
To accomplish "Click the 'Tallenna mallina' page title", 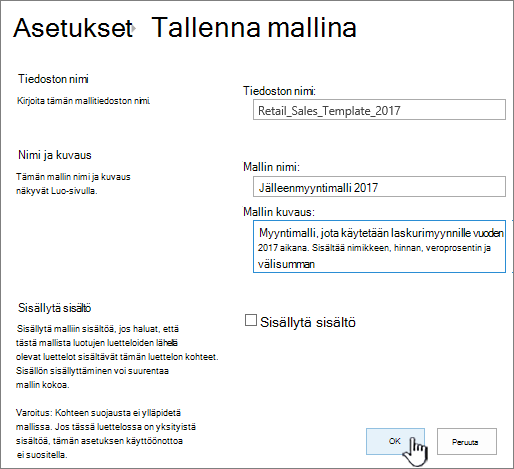I will coord(254,27).
